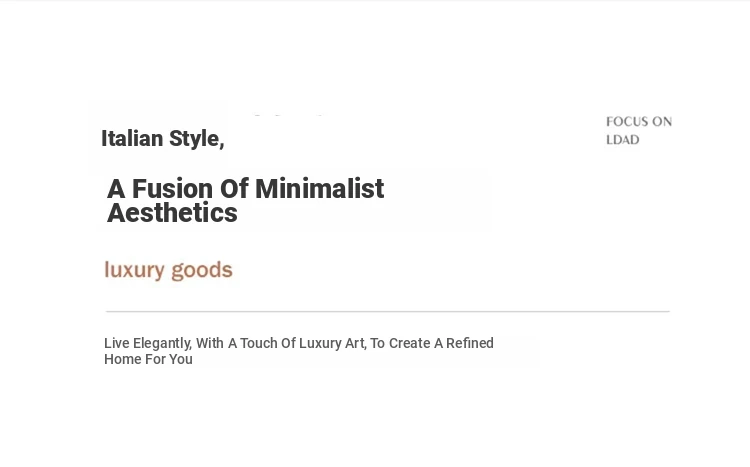
Task: Click the word "Minimalist" in the title
Action: click(319, 189)
